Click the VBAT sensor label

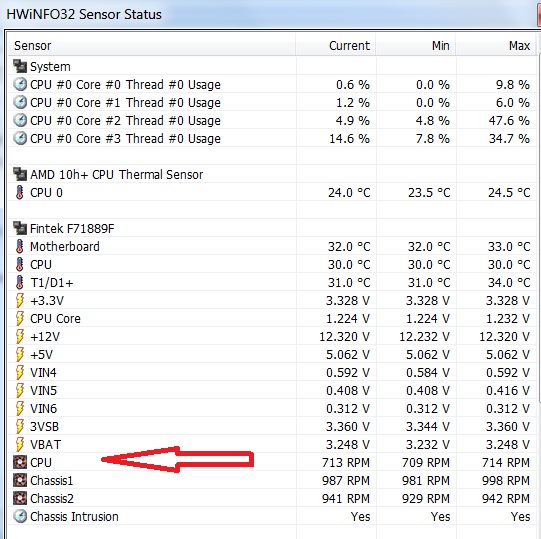(46, 444)
